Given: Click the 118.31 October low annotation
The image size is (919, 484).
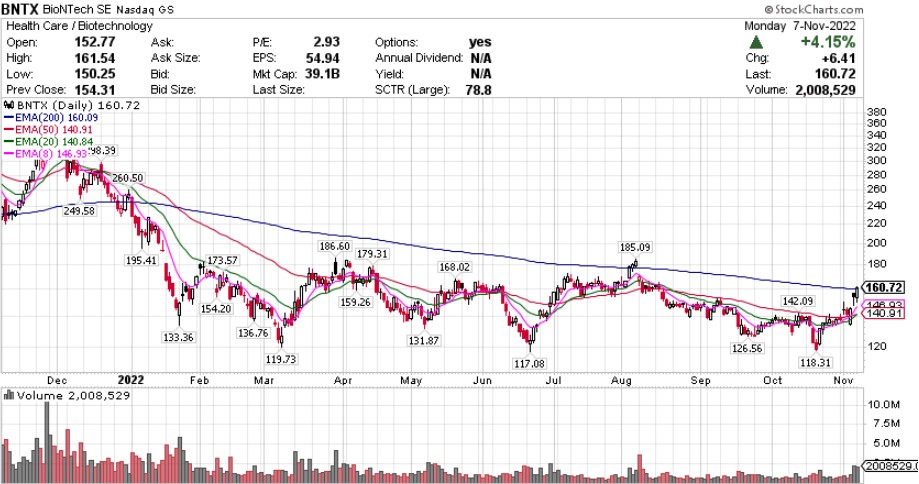Looking at the screenshot, I should (x=815, y=363).
